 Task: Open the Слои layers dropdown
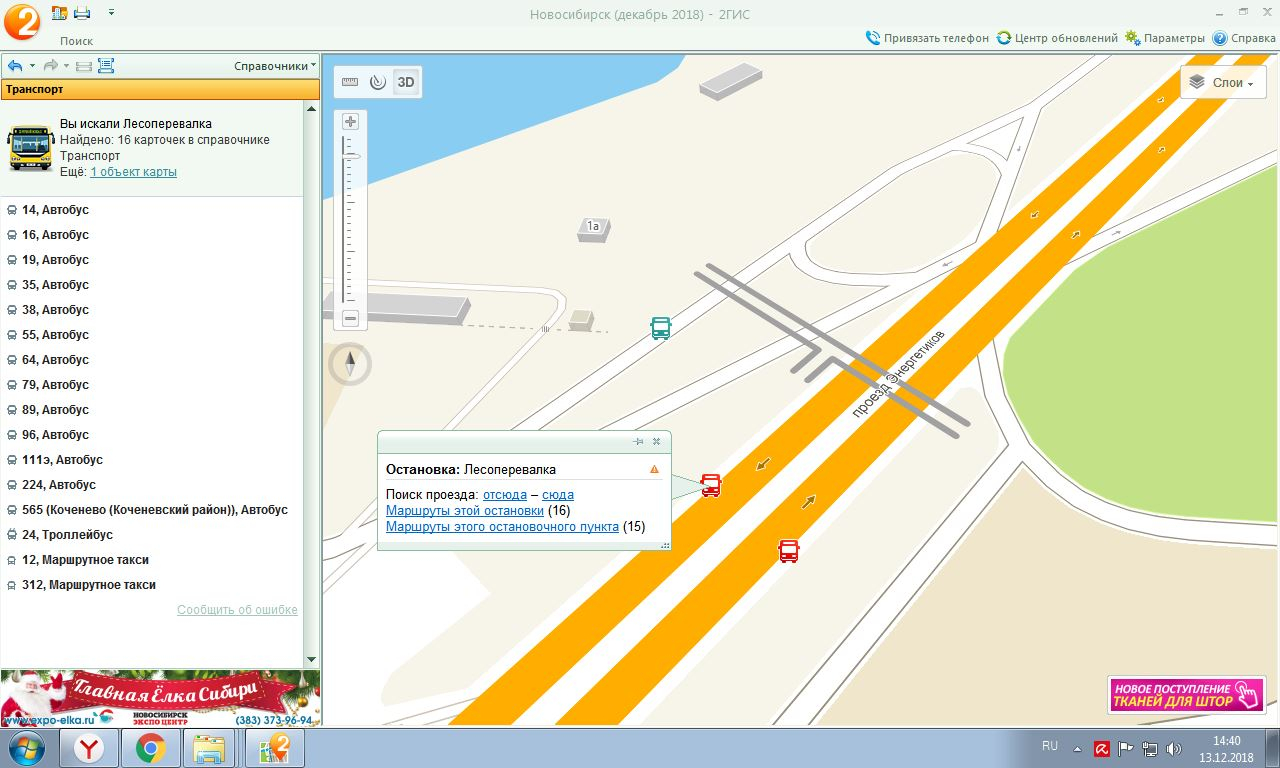tap(1223, 83)
